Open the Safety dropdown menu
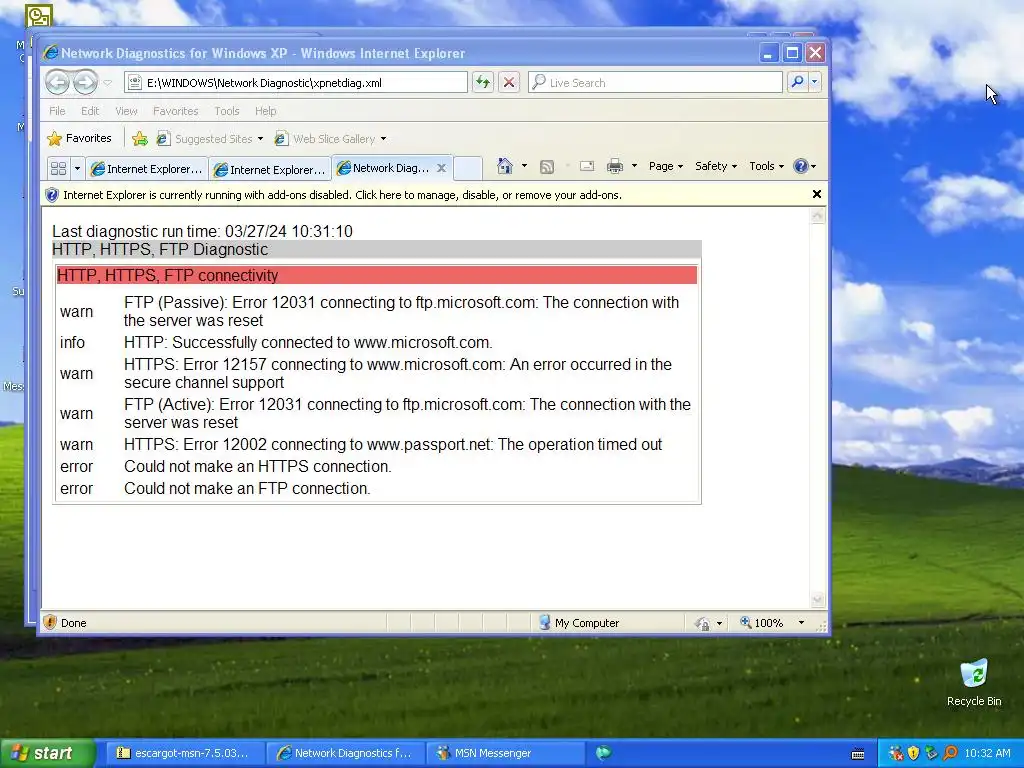Image resolution: width=1024 pixels, height=768 pixels. pyautogui.click(x=716, y=166)
